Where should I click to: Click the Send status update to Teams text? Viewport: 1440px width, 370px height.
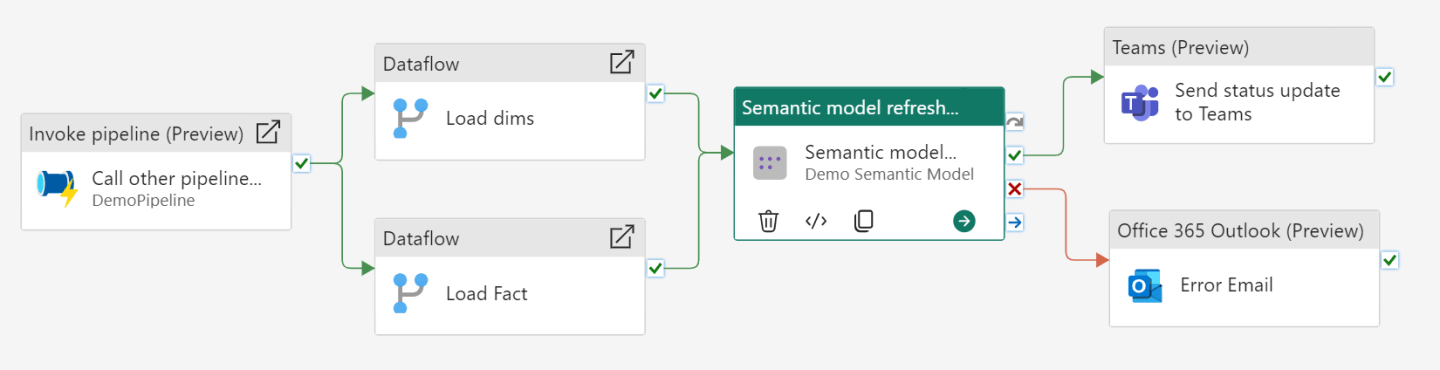[1257, 102]
